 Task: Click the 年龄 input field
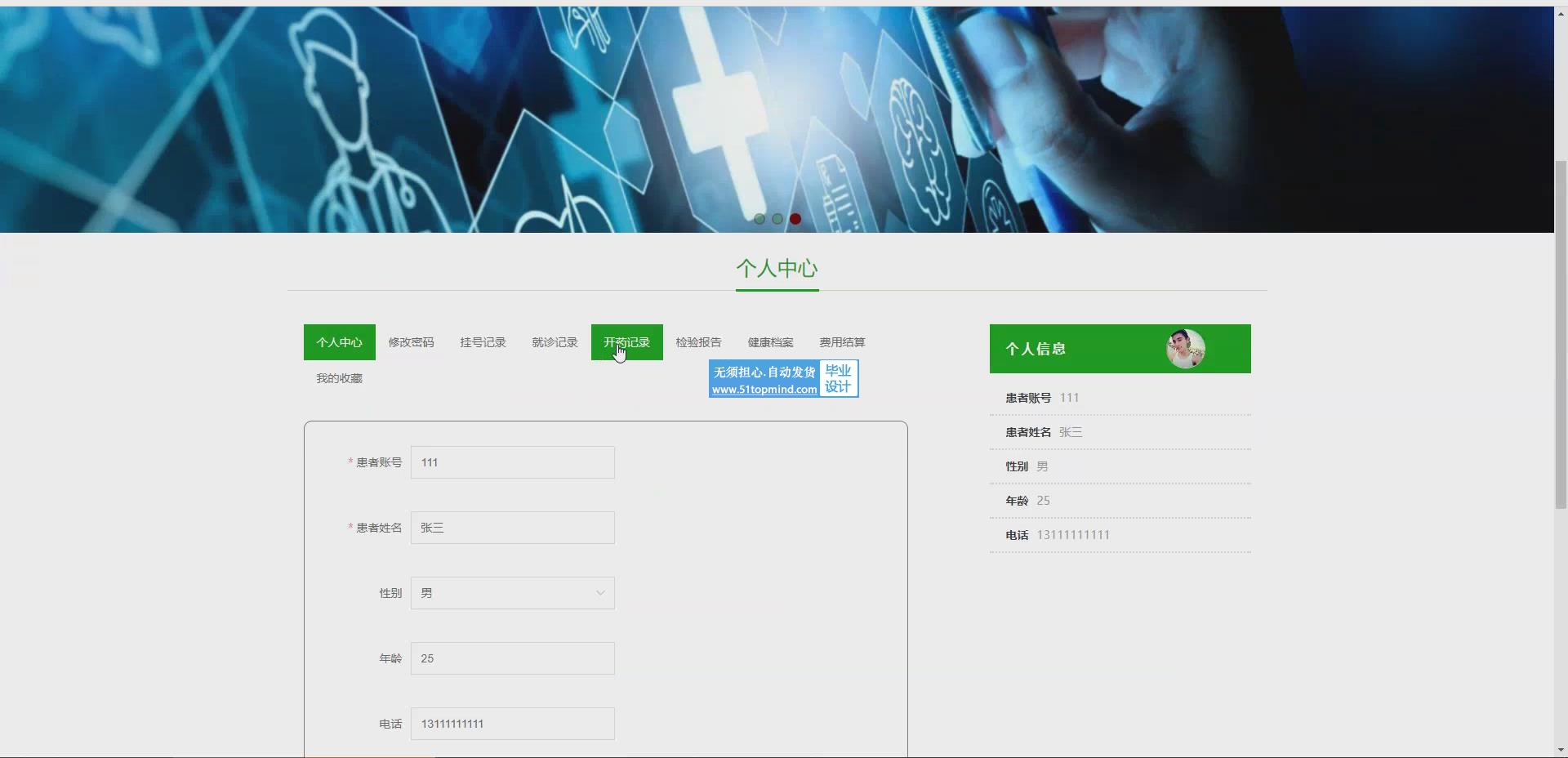(513, 658)
